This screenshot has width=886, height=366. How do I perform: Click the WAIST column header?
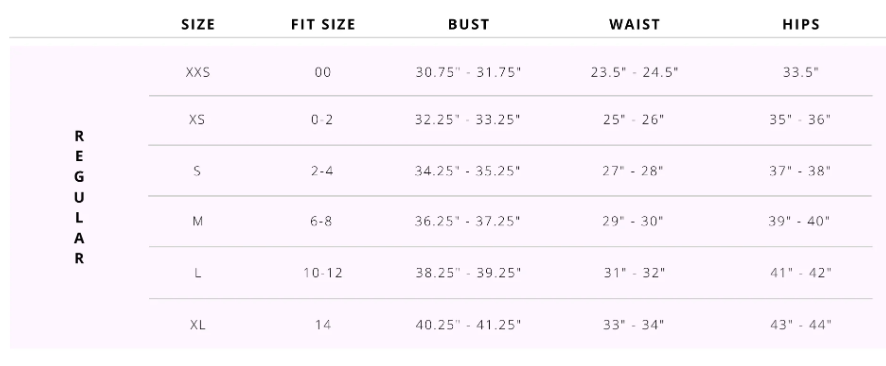(635, 24)
